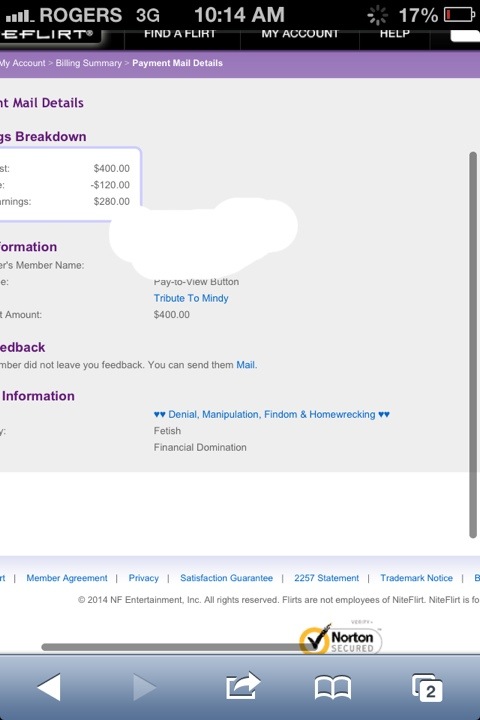Tap the 10:14 AM clock
Viewport: 480px width, 720px height.
pos(239,15)
